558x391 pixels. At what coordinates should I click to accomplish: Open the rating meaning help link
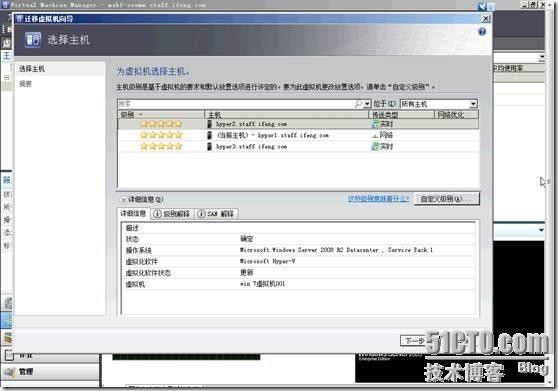point(379,199)
